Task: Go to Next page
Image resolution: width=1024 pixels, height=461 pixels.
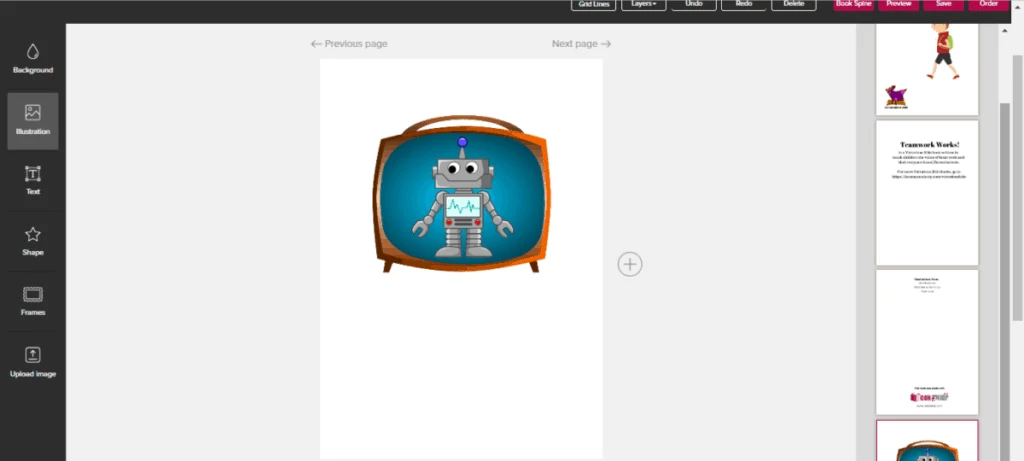Action: coord(581,44)
